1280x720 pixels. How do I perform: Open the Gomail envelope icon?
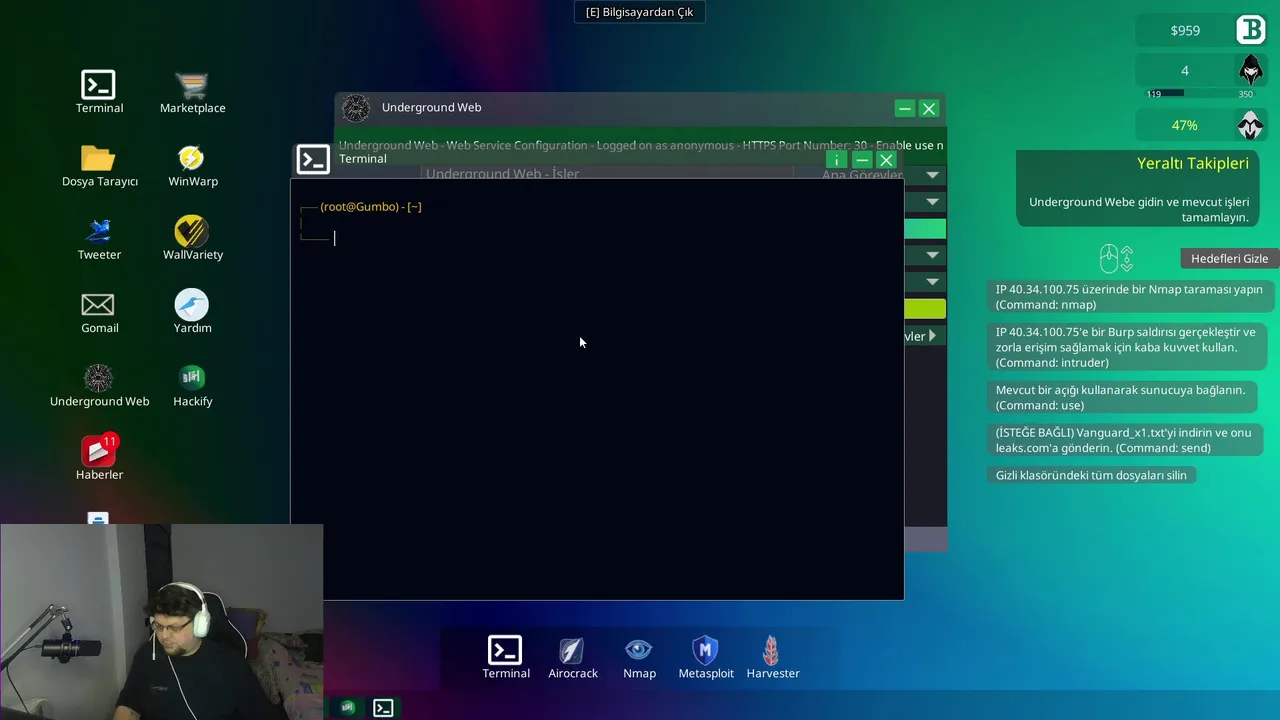[99, 305]
